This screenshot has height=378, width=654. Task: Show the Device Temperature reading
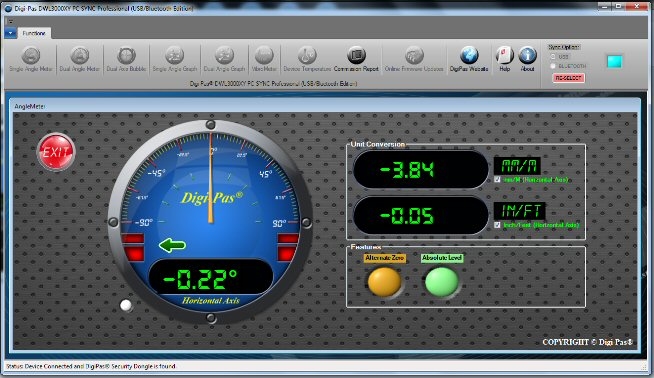[x=307, y=60]
